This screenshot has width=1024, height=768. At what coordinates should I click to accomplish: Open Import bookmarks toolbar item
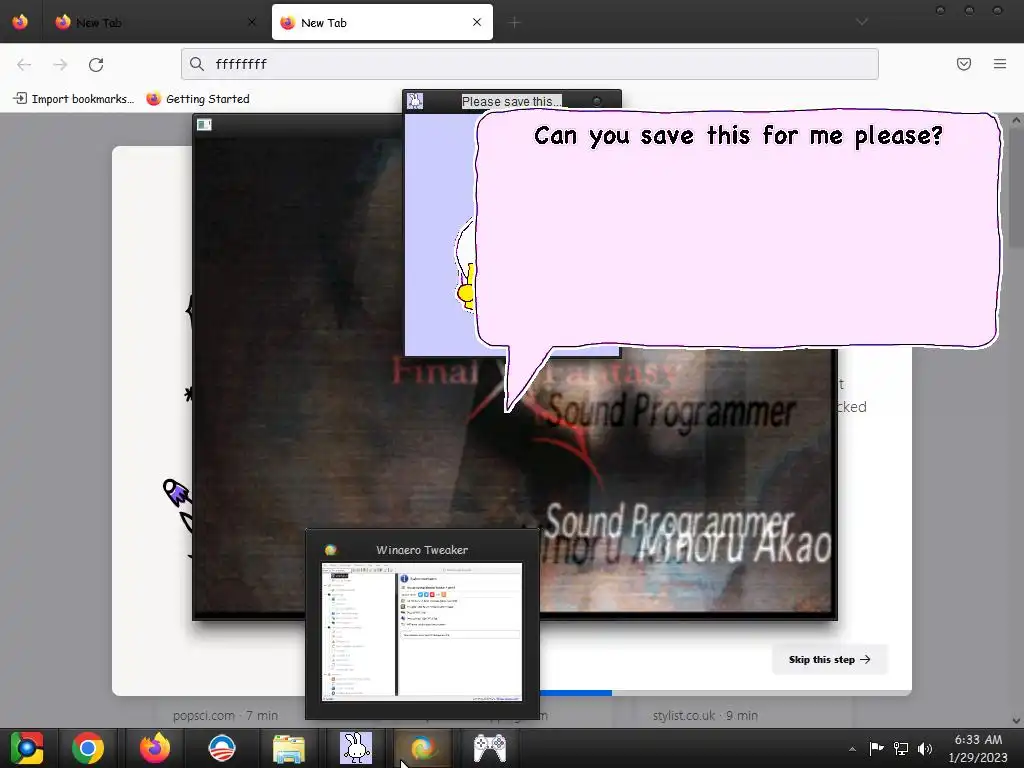pyautogui.click(x=73, y=99)
